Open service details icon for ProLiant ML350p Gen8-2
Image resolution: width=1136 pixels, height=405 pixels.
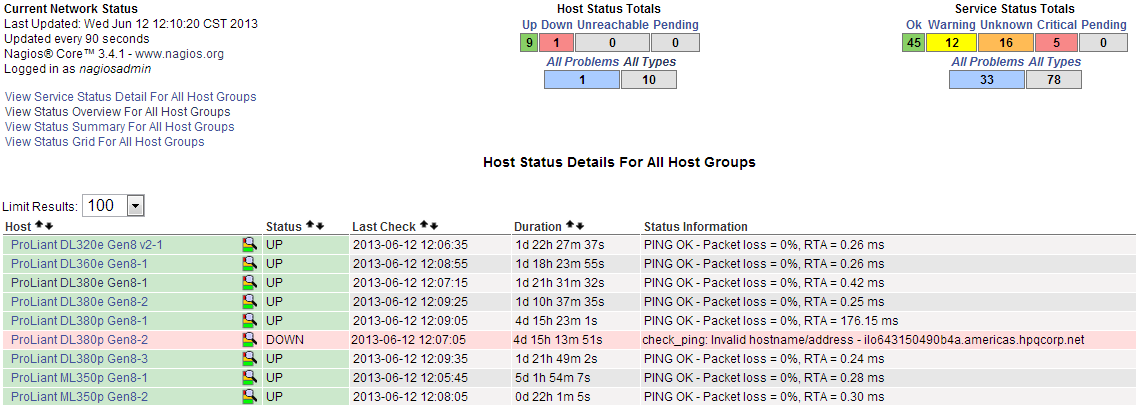pyautogui.click(x=250, y=396)
